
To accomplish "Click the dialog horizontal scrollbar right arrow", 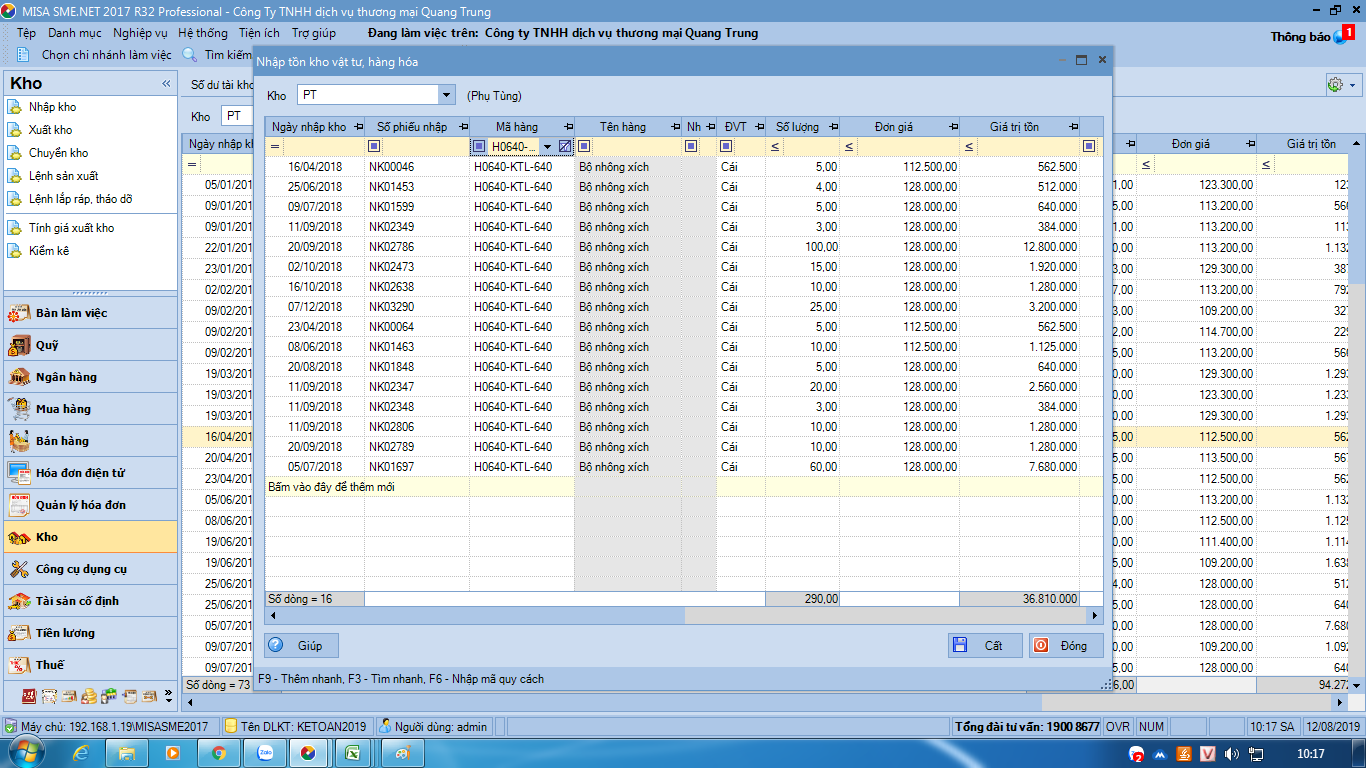I will tap(1095, 616).
